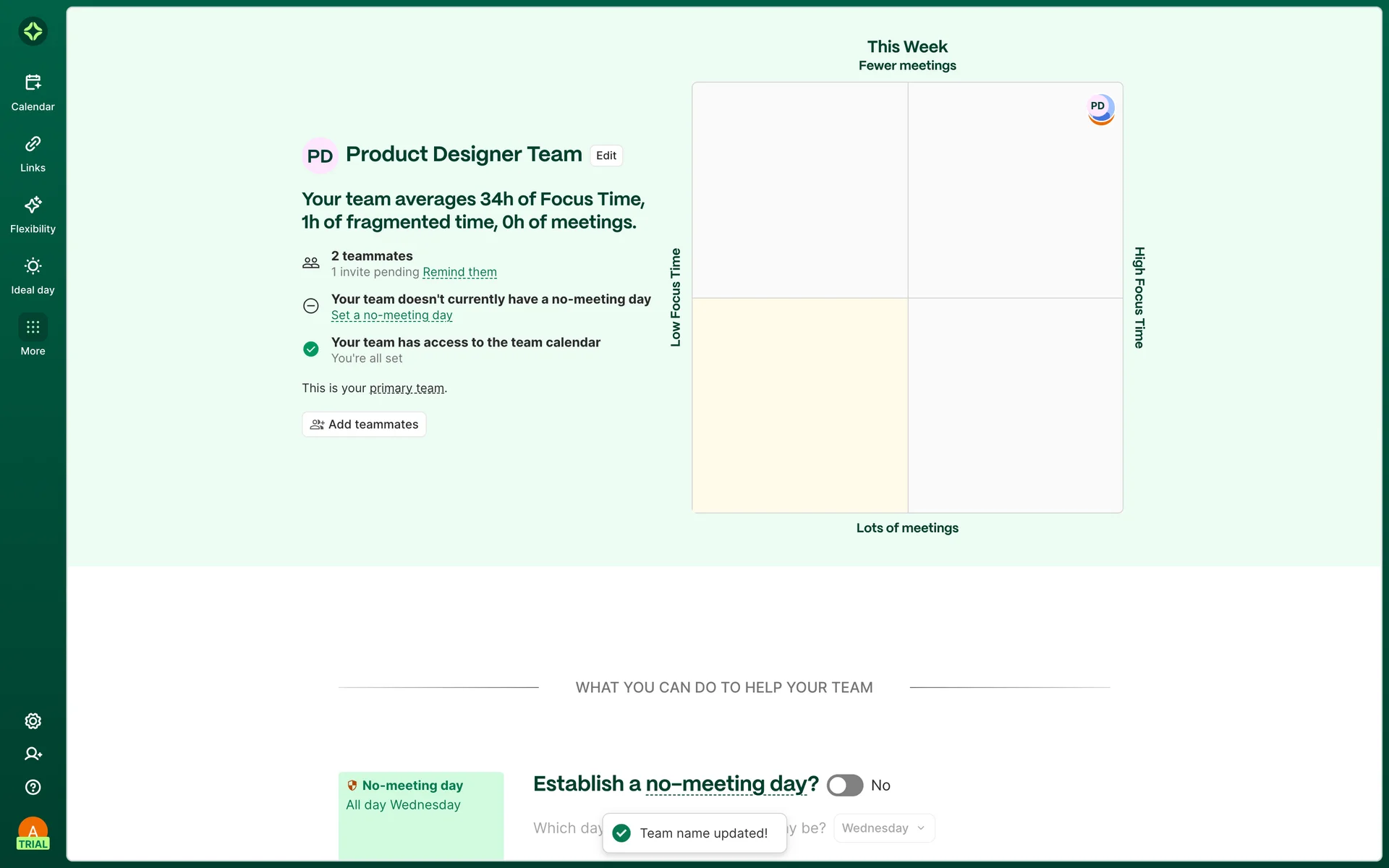Expand the Wednesday day dropdown
The width and height of the screenshot is (1389, 868).
coord(883,828)
